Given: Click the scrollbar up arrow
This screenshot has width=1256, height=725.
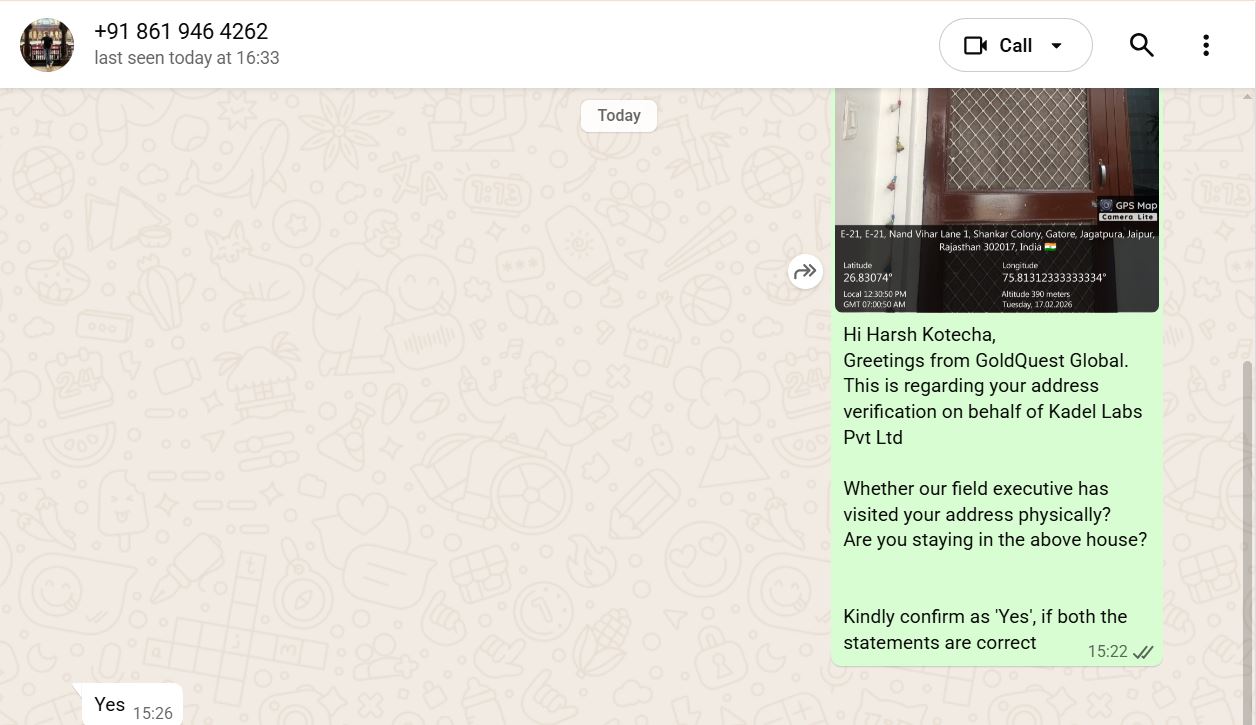Looking at the screenshot, I should [x=1247, y=97].
